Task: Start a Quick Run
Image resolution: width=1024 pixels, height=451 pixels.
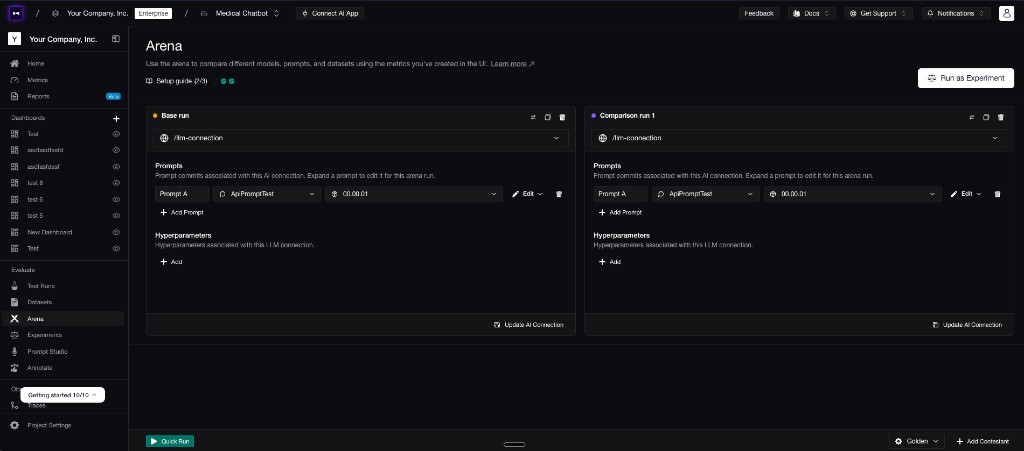Action: (x=170, y=441)
